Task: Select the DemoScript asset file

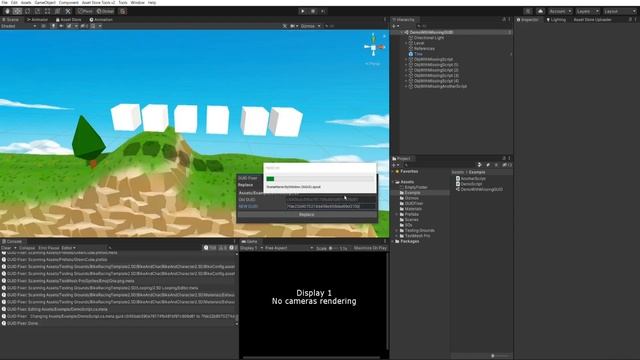Action: tap(471, 184)
